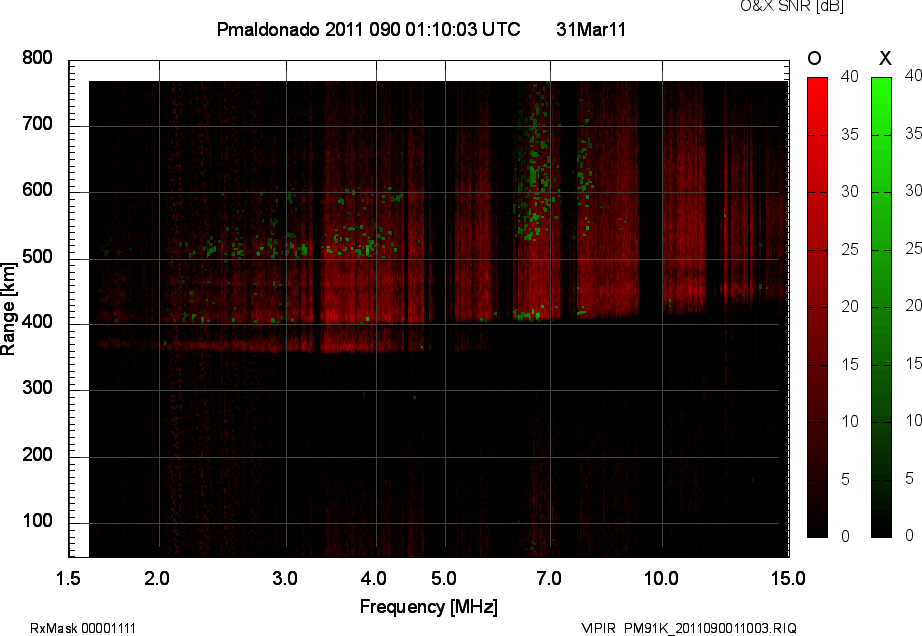The image size is (922, 636).
Task: Select the 100 tick on the Range axis
Action: tap(38, 523)
